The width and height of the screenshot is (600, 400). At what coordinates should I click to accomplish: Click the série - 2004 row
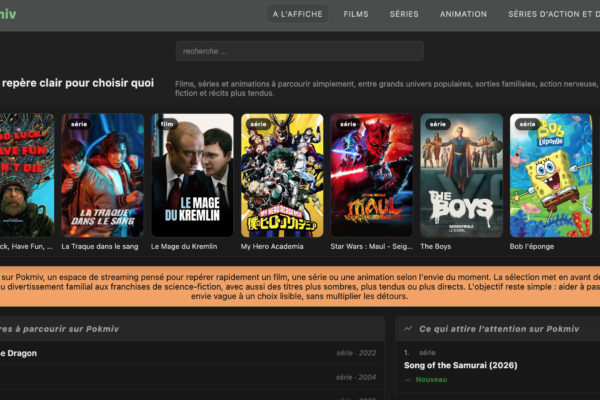(192, 377)
